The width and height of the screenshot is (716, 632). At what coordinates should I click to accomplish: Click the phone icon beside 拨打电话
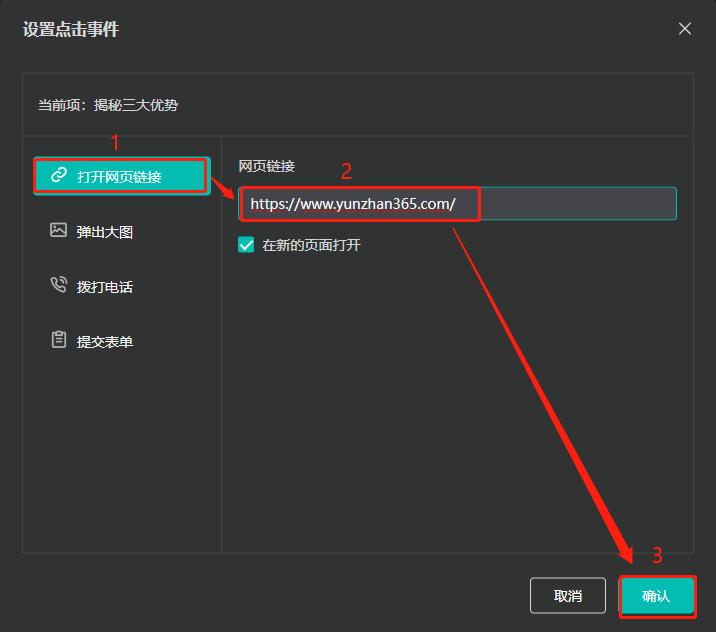tap(58, 286)
